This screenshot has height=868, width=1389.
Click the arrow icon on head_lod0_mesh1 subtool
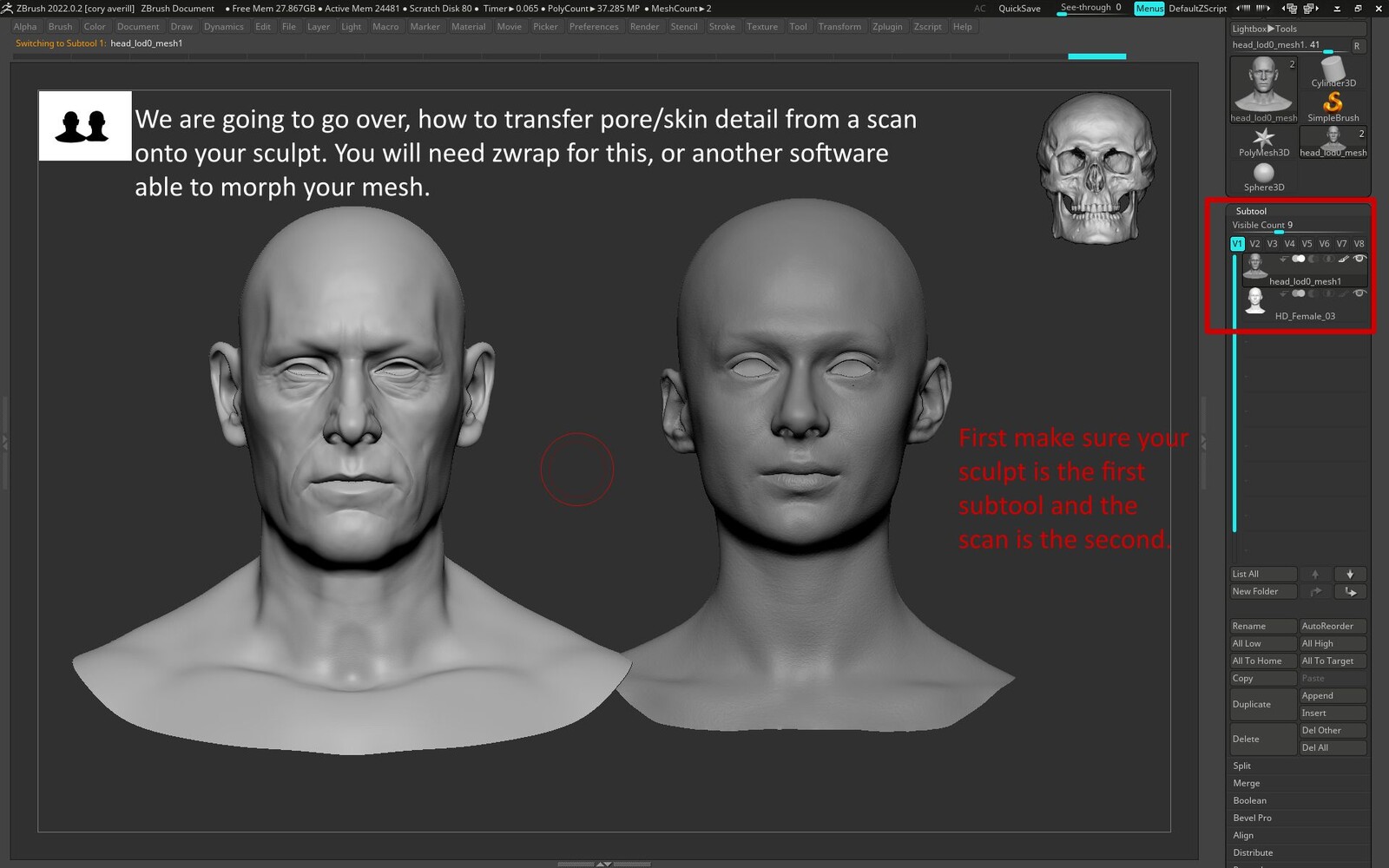1283,259
